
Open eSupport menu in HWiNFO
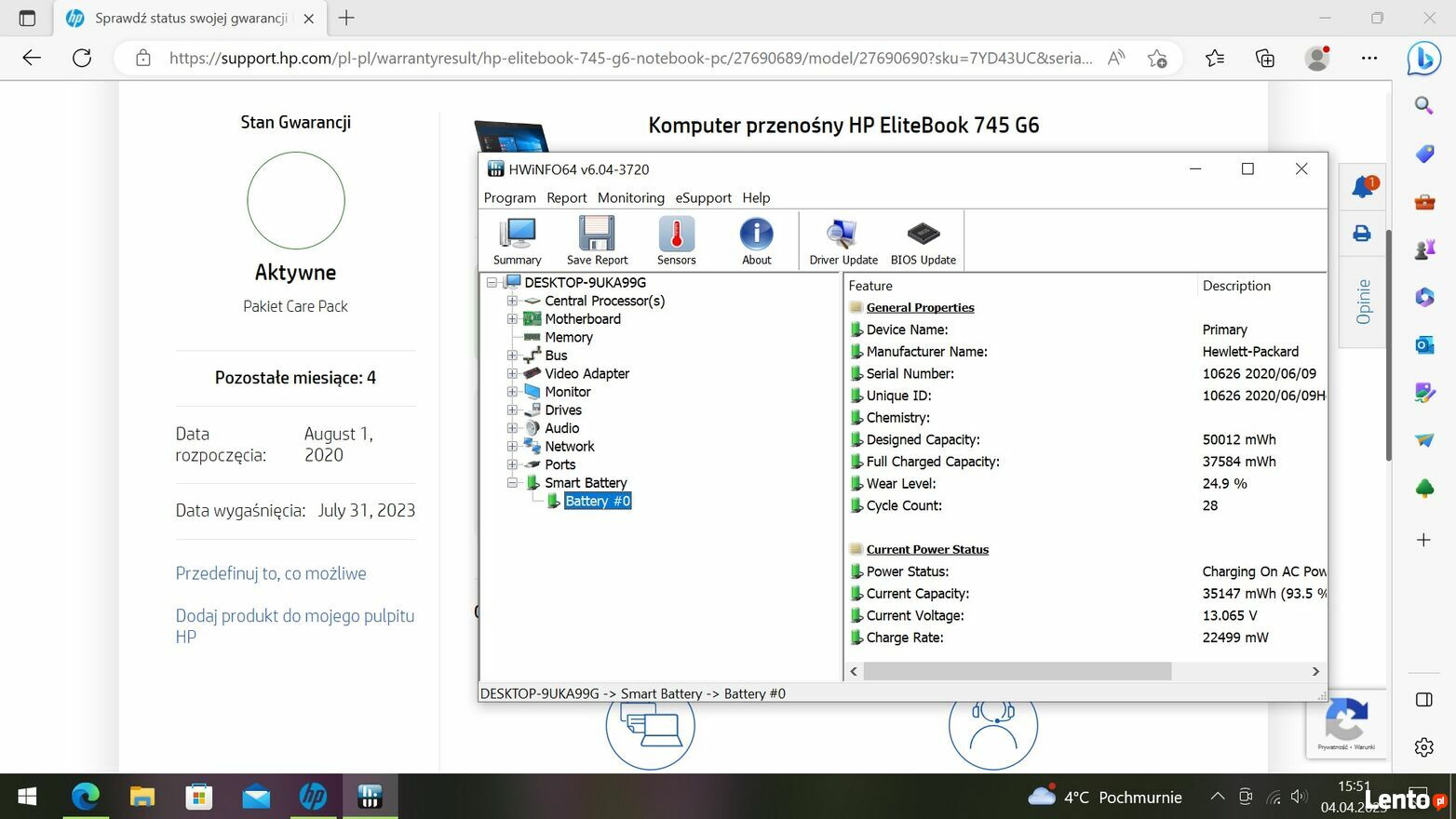pos(703,197)
